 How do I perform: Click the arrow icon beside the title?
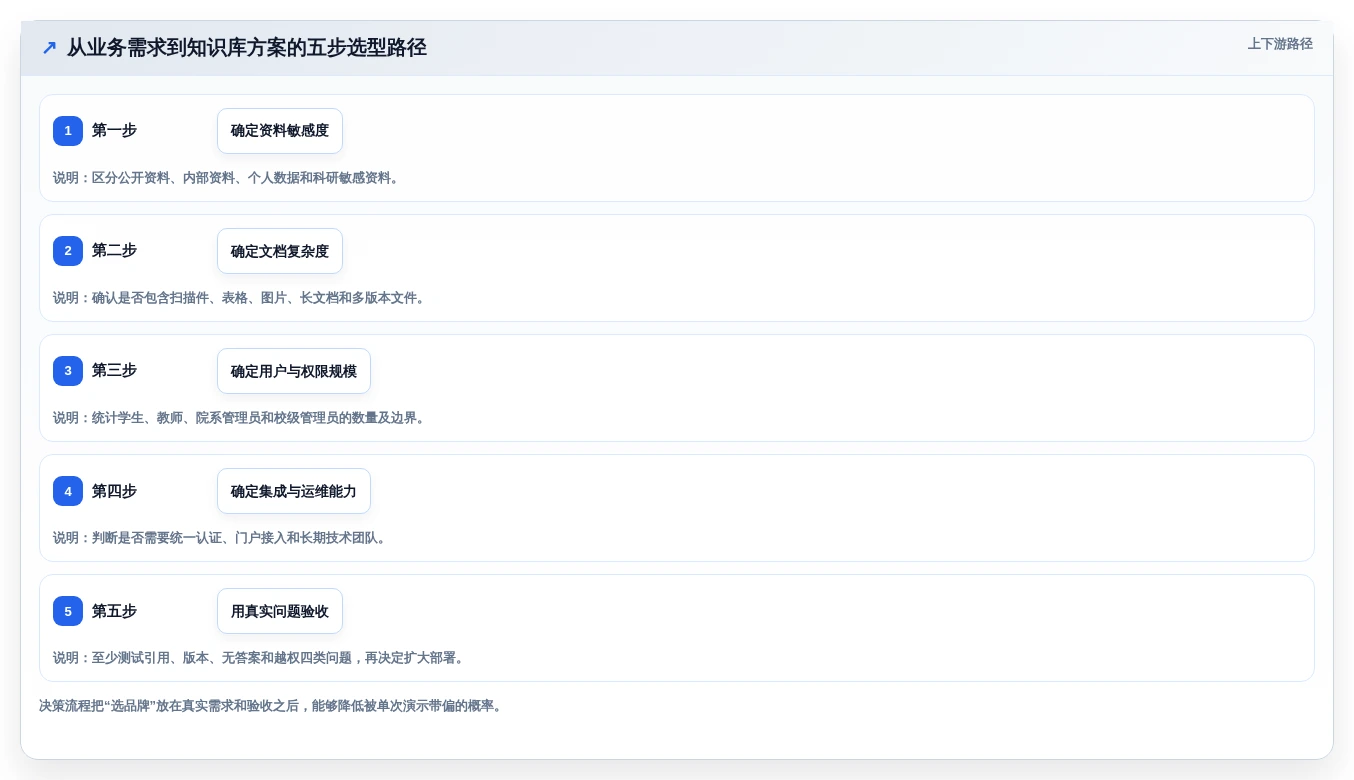point(49,48)
